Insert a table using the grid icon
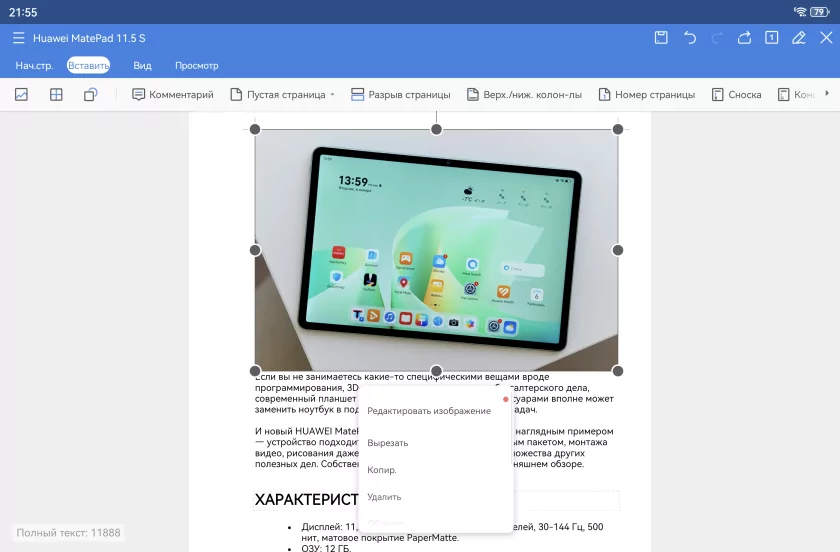 (x=56, y=94)
